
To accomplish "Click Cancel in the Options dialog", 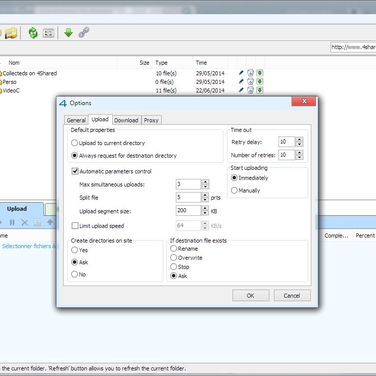I will click(292, 295).
